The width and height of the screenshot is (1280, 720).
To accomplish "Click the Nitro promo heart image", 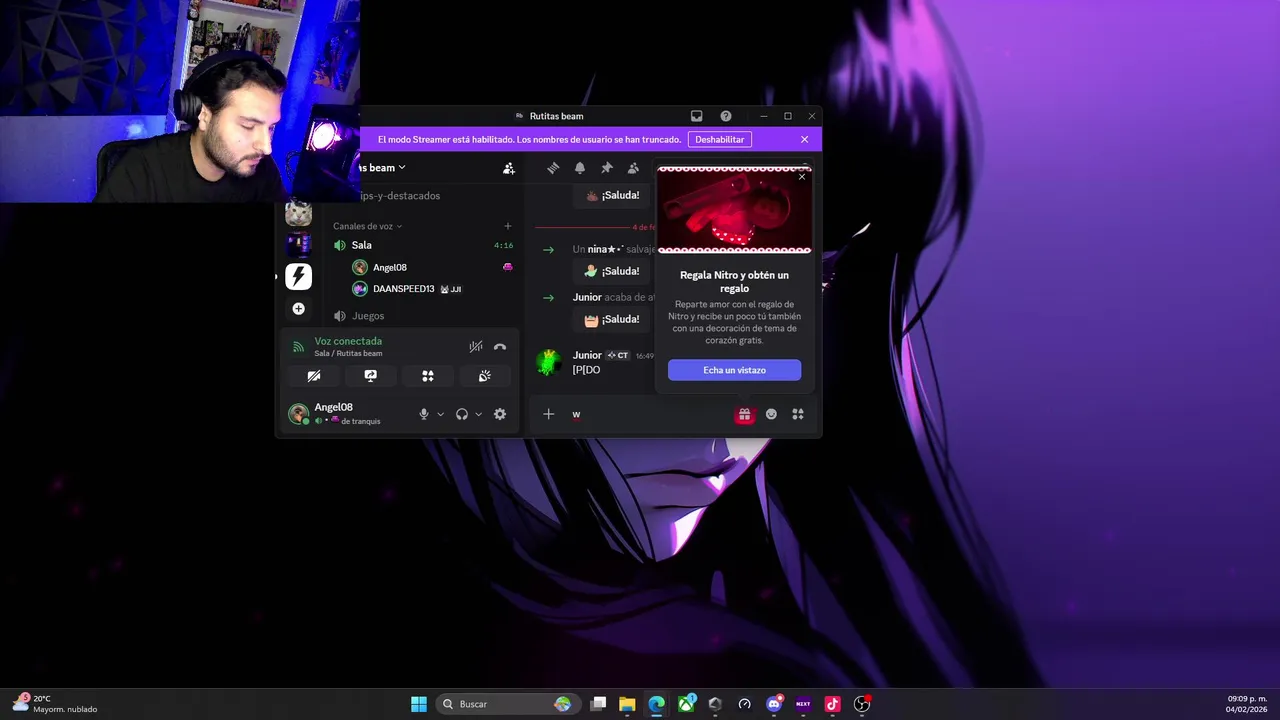I will 734,210.
